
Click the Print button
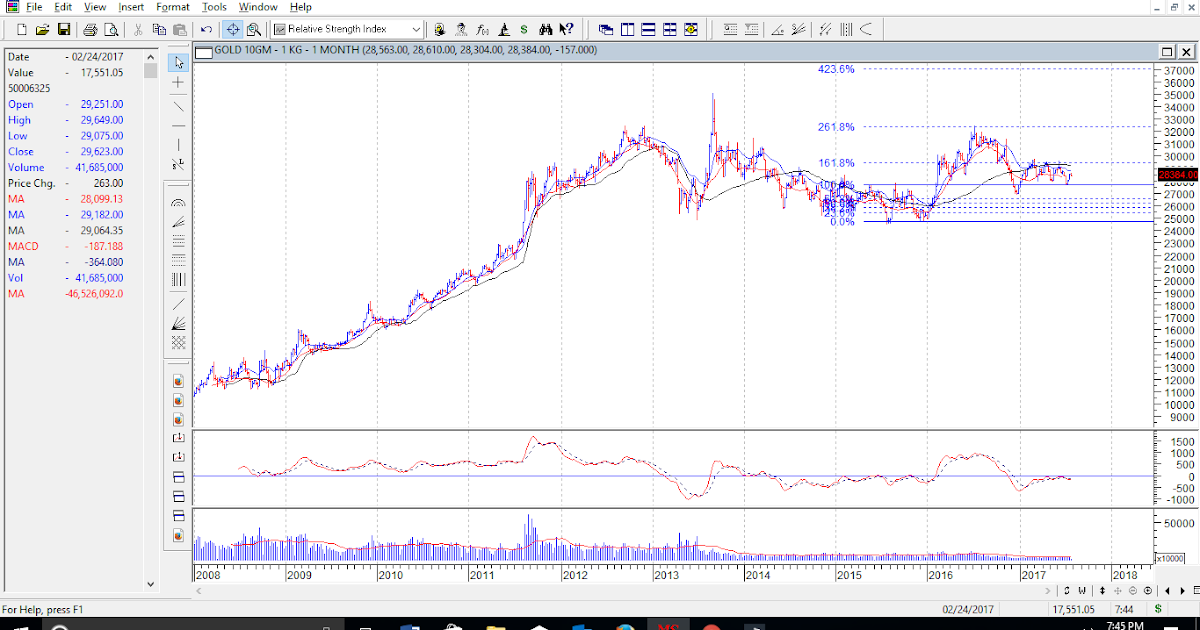89,29
